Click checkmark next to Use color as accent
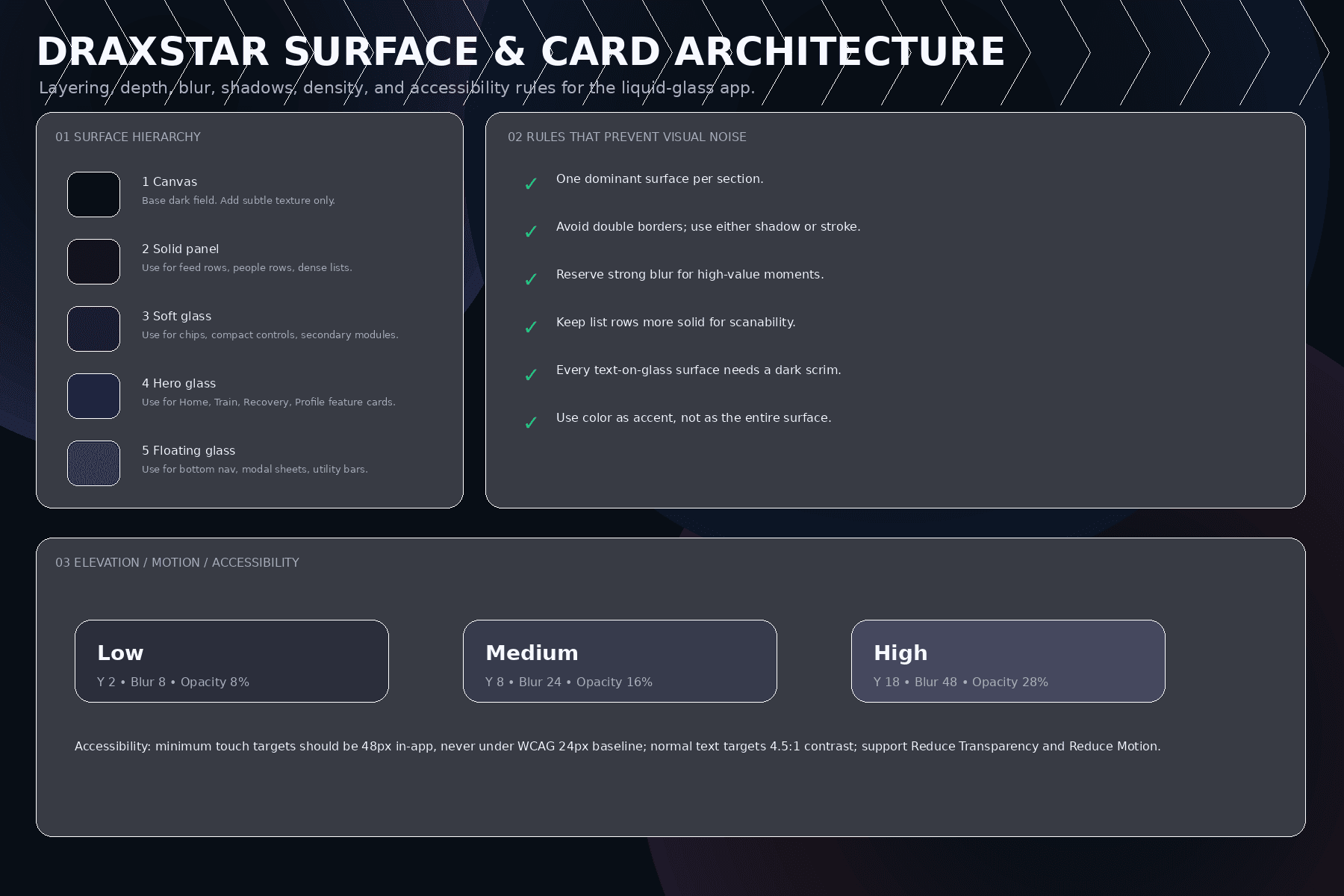Image resolution: width=1344 pixels, height=896 pixels. click(531, 423)
